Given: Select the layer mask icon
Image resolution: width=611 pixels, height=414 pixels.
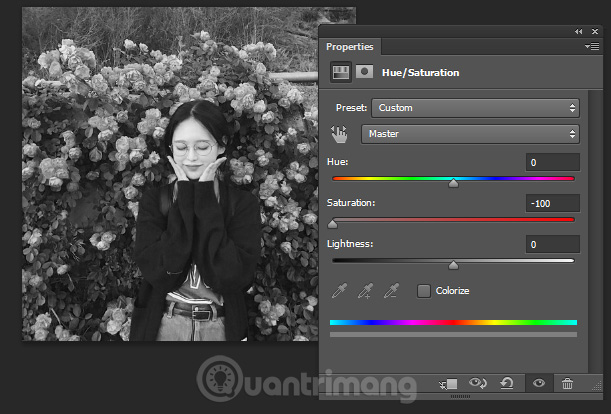Looking at the screenshot, I should click(x=364, y=72).
